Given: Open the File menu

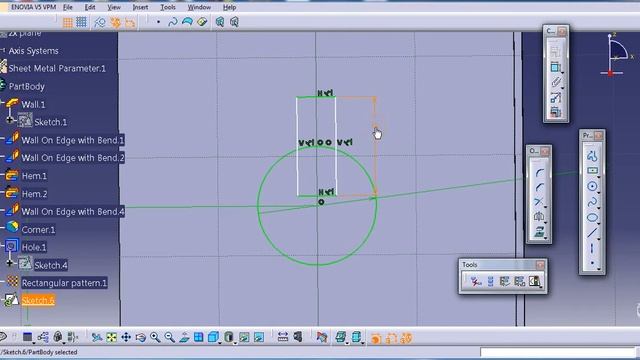Looking at the screenshot, I should tap(68, 7).
